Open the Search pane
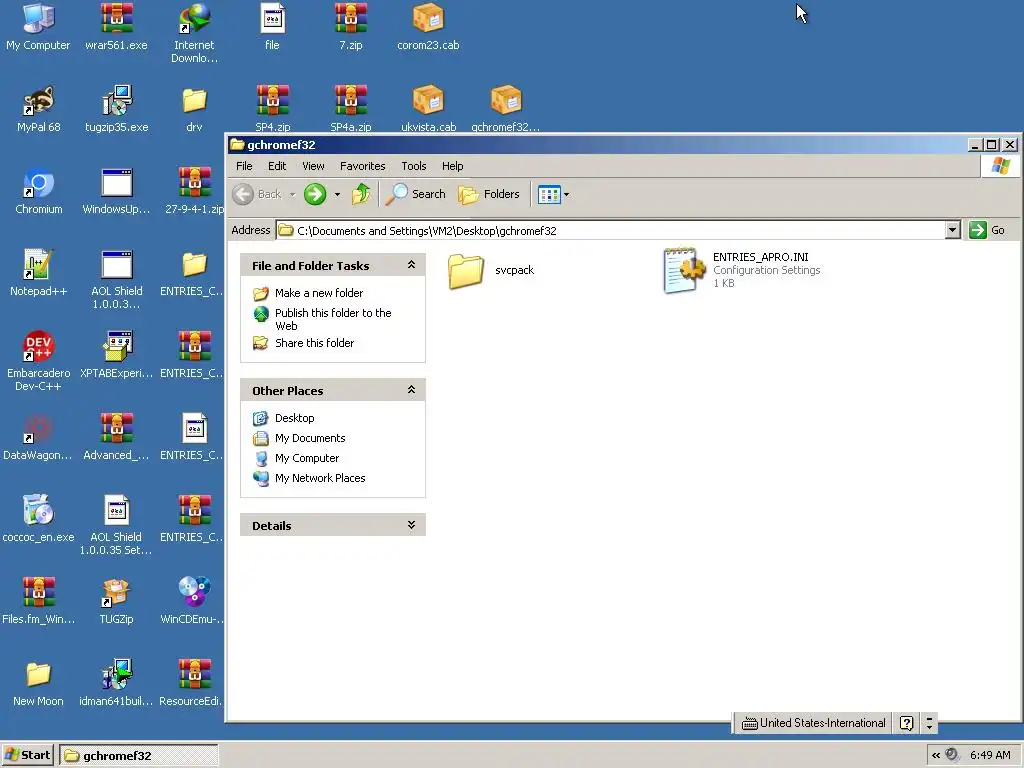 pos(415,194)
